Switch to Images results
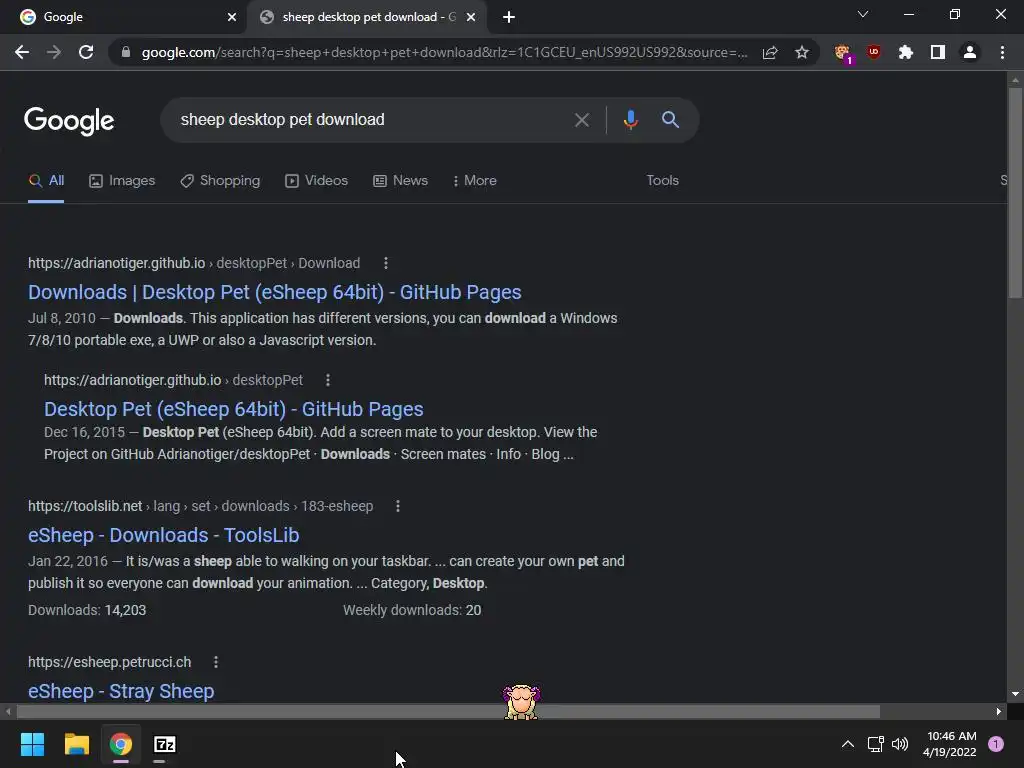1024x768 pixels. pyautogui.click(x=122, y=181)
